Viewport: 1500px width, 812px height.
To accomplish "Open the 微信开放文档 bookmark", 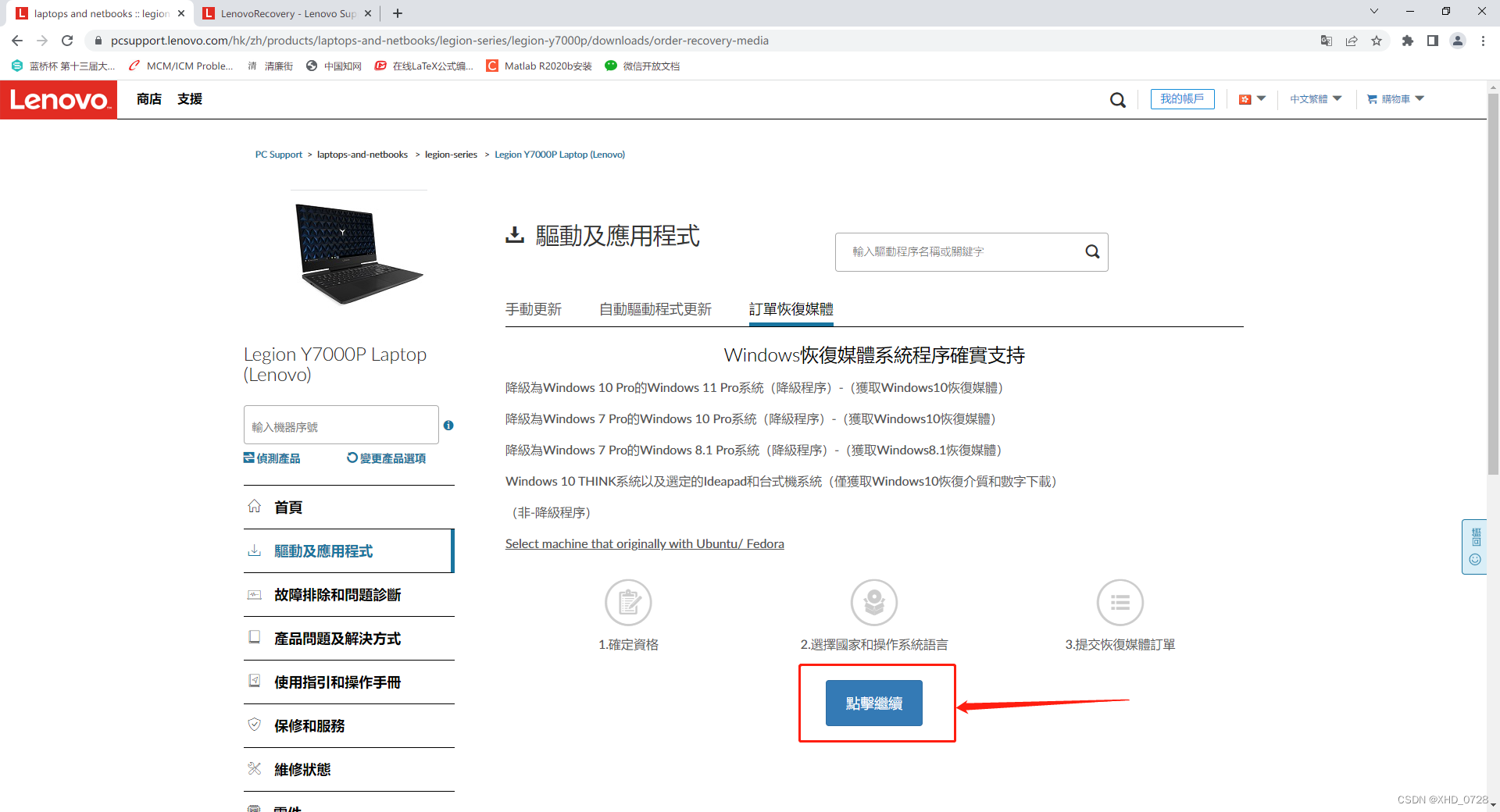I will click(x=643, y=66).
